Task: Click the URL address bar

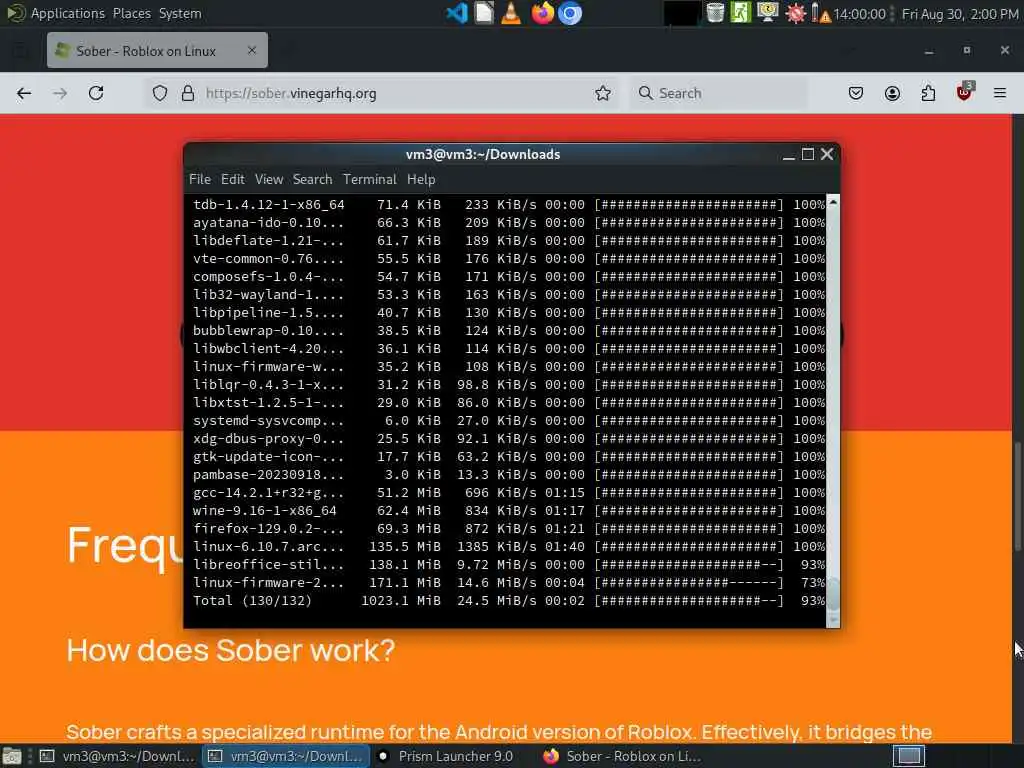Action: [x=381, y=93]
